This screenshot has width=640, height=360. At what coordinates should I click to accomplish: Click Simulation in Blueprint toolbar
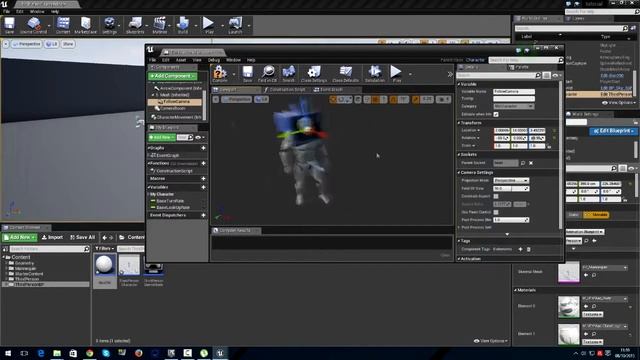pyautogui.click(x=374, y=74)
